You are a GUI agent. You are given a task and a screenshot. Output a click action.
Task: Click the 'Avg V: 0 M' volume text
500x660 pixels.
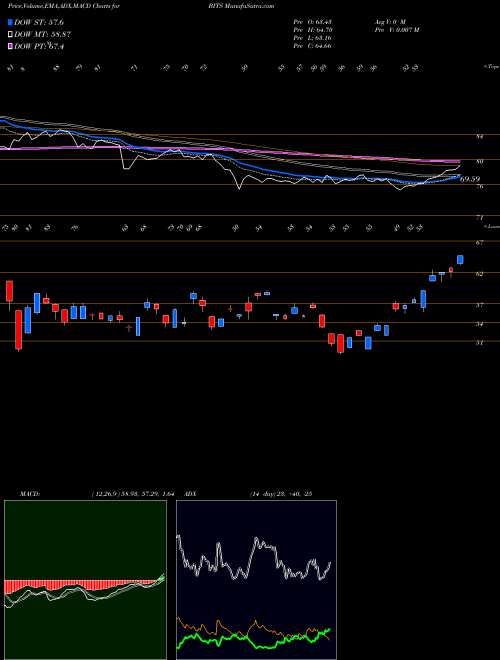tap(389, 21)
